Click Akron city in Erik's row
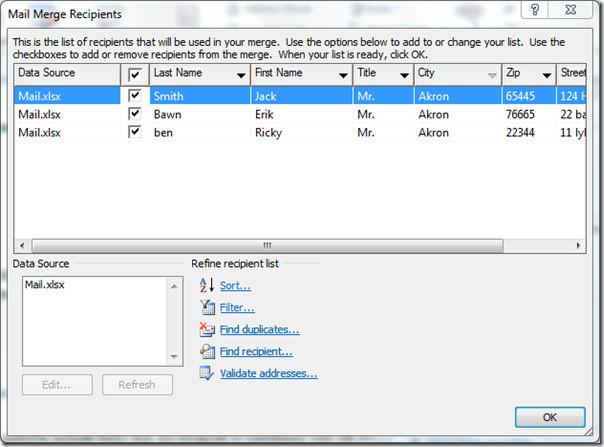The image size is (604, 447). (434, 114)
